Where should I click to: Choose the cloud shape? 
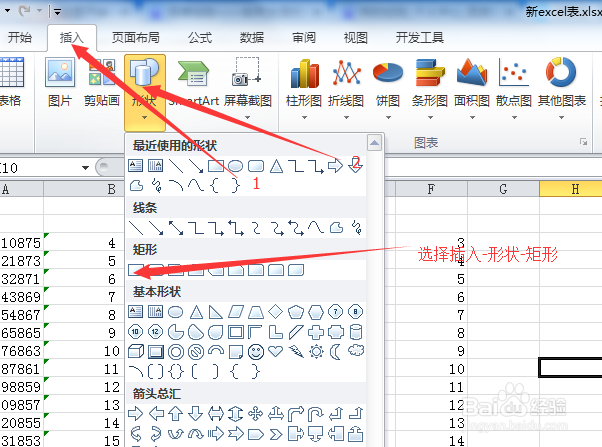tap(356, 351)
